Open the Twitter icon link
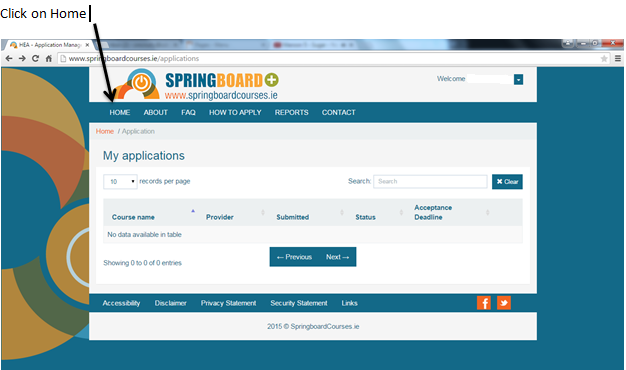The image size is (626, 370). pos(504,303)
